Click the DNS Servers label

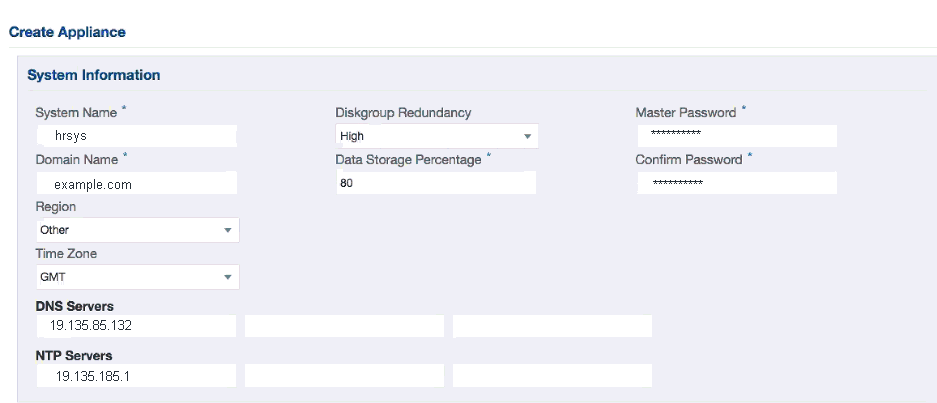pyautogui.click(x=74, y=305)
